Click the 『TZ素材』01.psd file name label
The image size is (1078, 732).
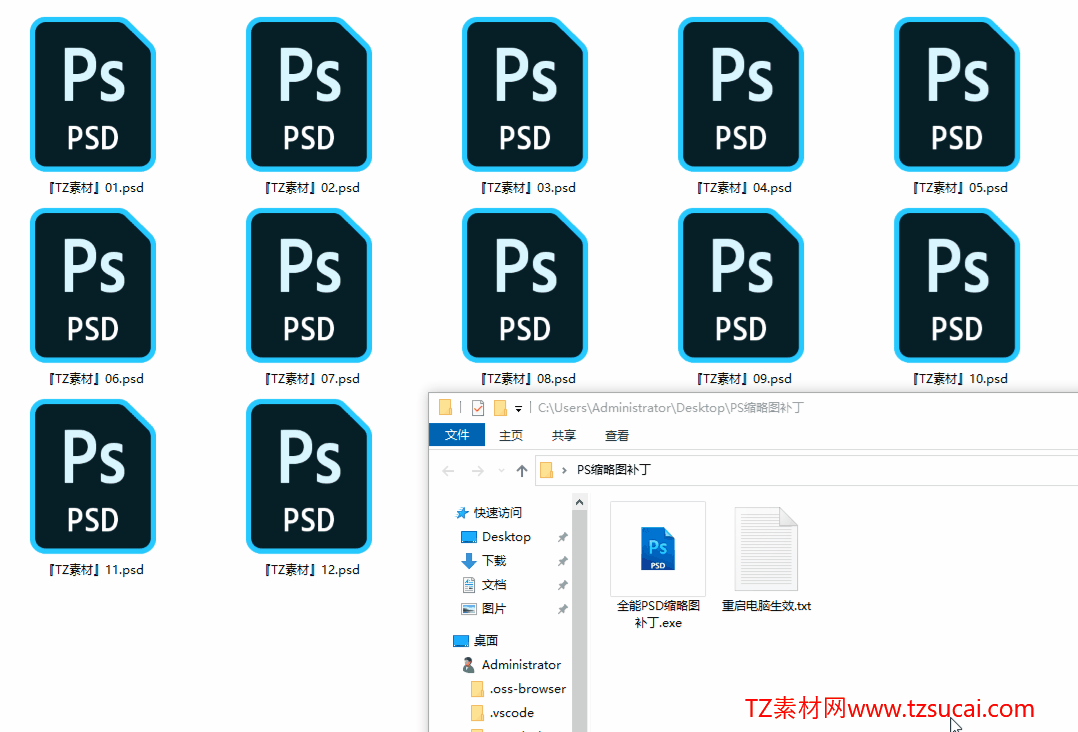tap(95, 188)
